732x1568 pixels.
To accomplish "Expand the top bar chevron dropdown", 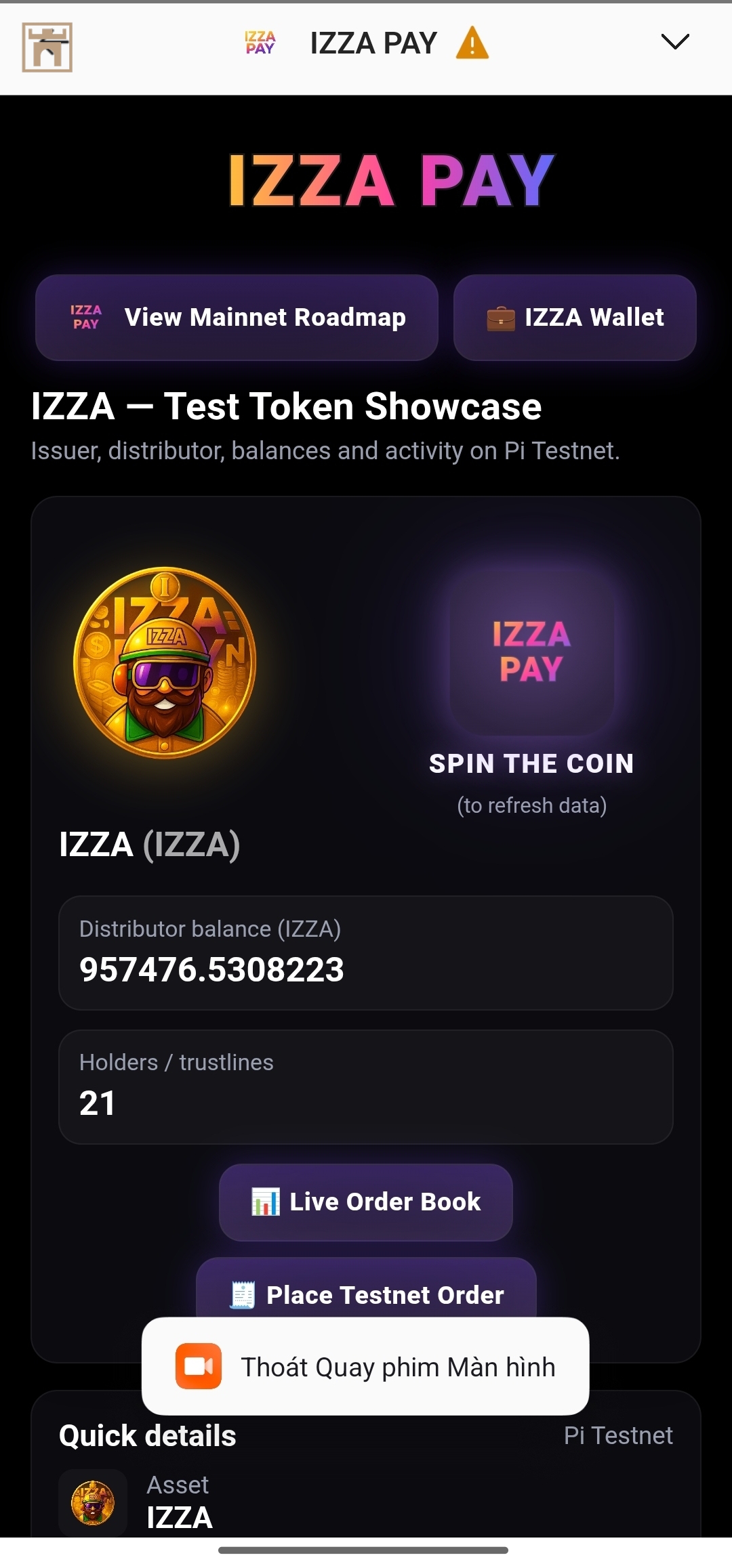I will tap(675, 42).
